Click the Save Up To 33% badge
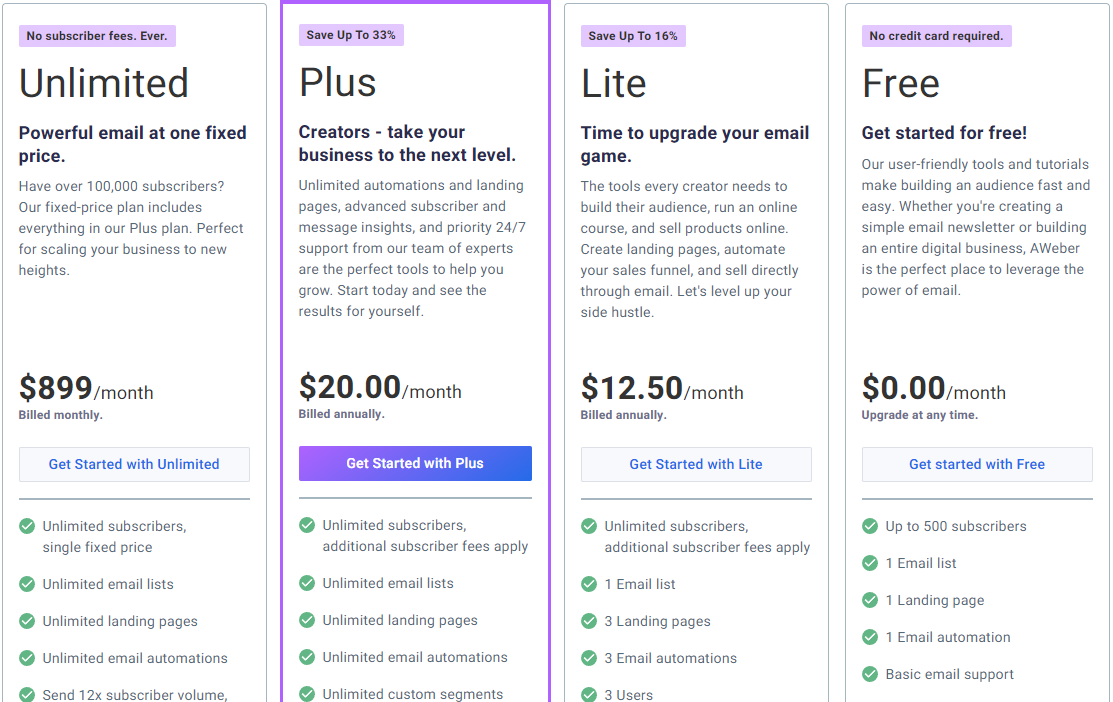Screen dimensions: 1113x702 (351, 35)
